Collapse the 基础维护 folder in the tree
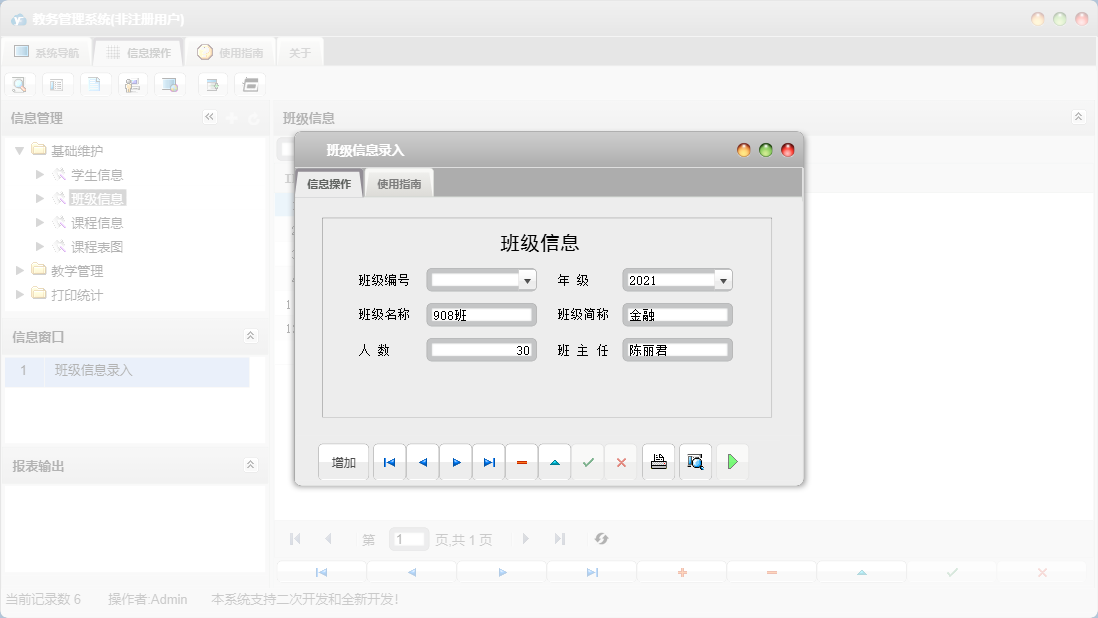1098x618 pixels. pos(20,149)
